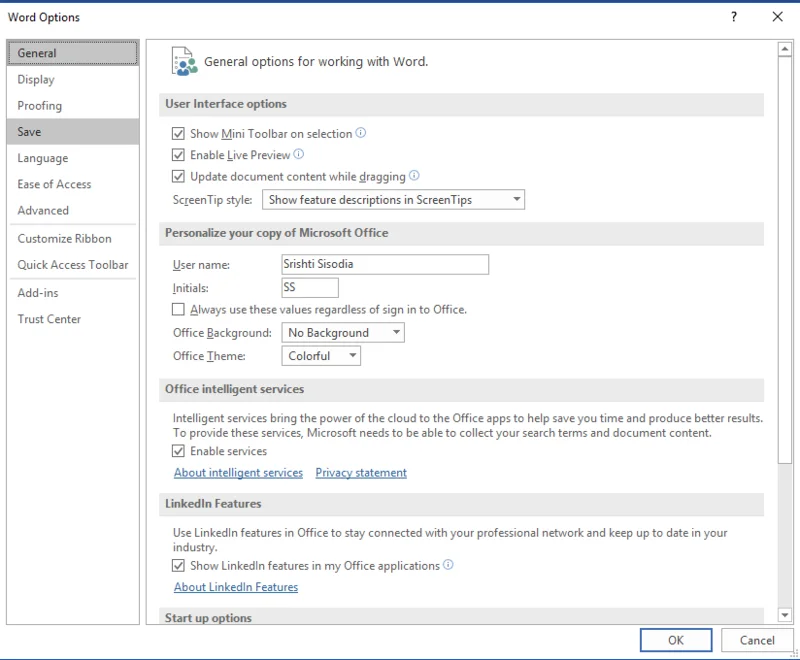Viewport: 800px width, 660px height.
Task: Click the info icon beside Show Mini Toolbar
Action: click(360, 133)
